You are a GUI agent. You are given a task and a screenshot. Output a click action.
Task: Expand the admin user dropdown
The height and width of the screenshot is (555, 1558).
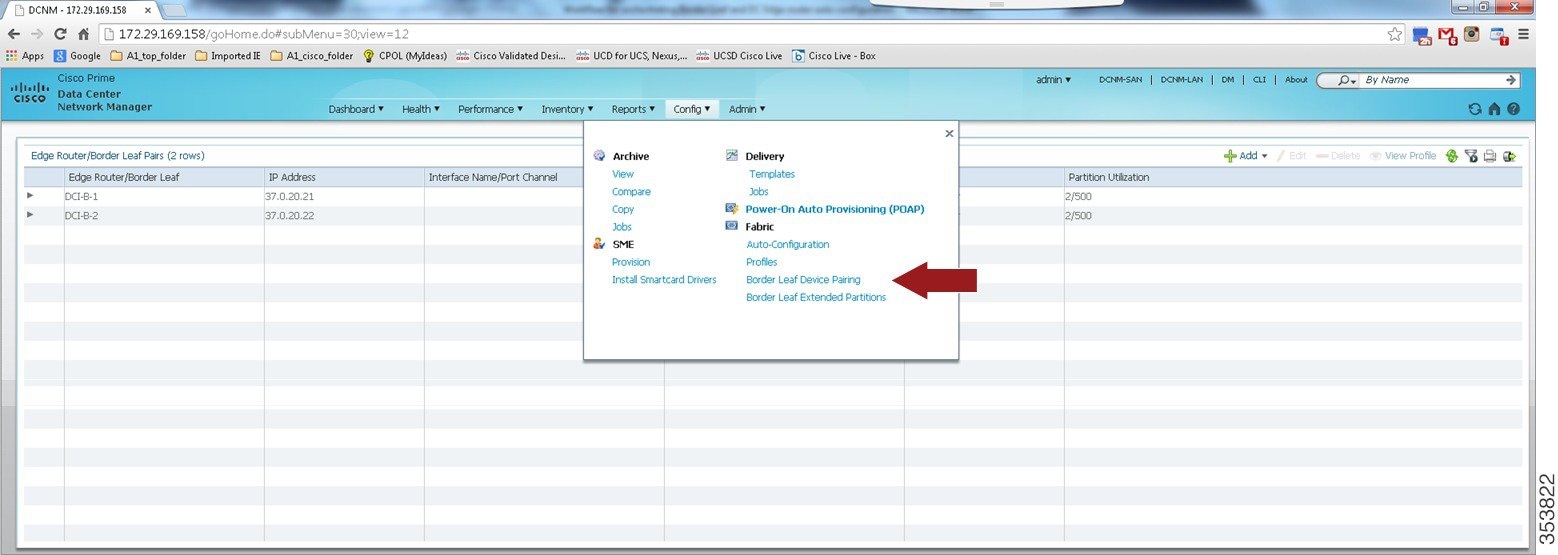1053,79
